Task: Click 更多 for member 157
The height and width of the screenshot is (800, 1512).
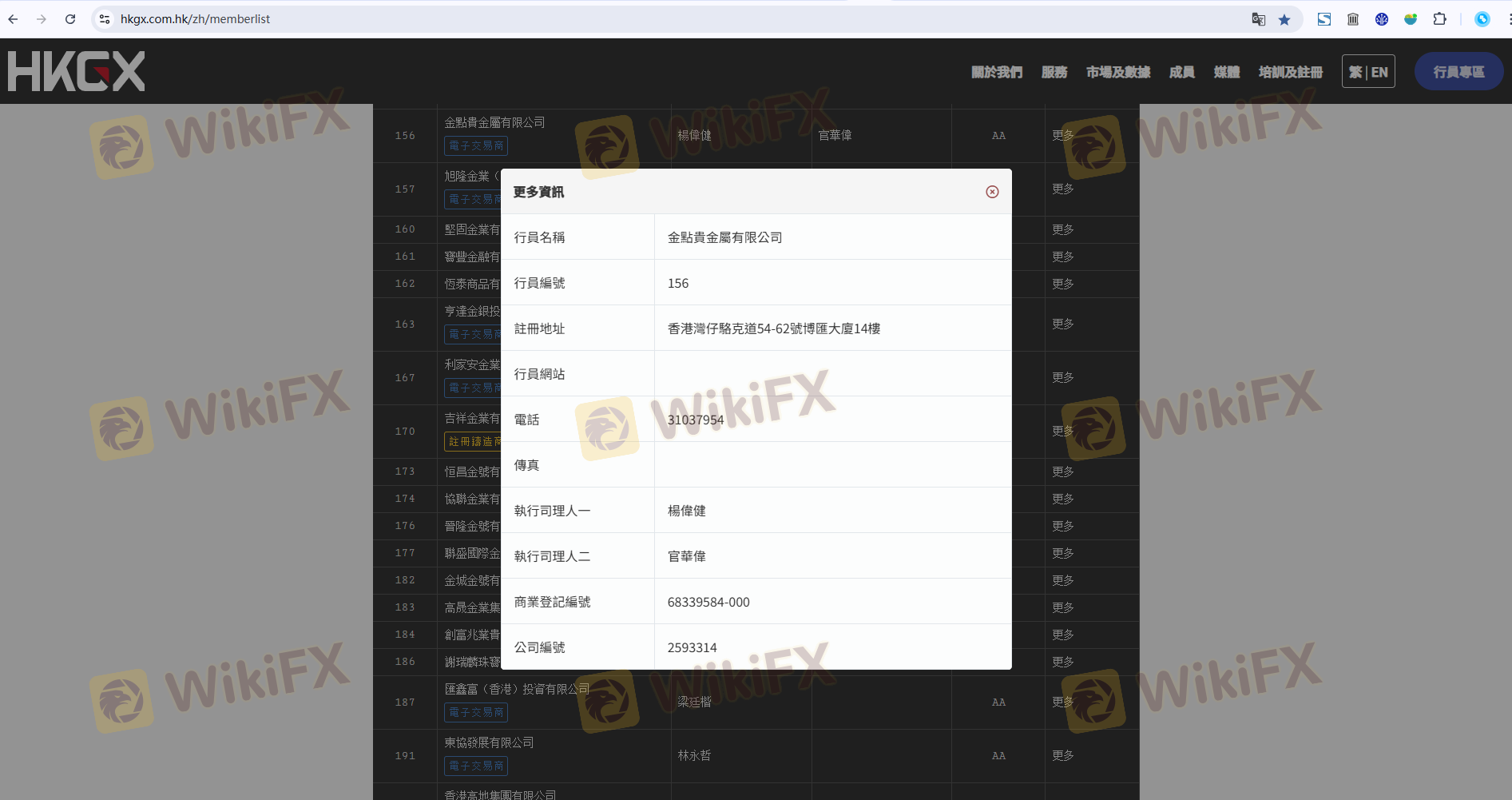Action: (1063, 189)
